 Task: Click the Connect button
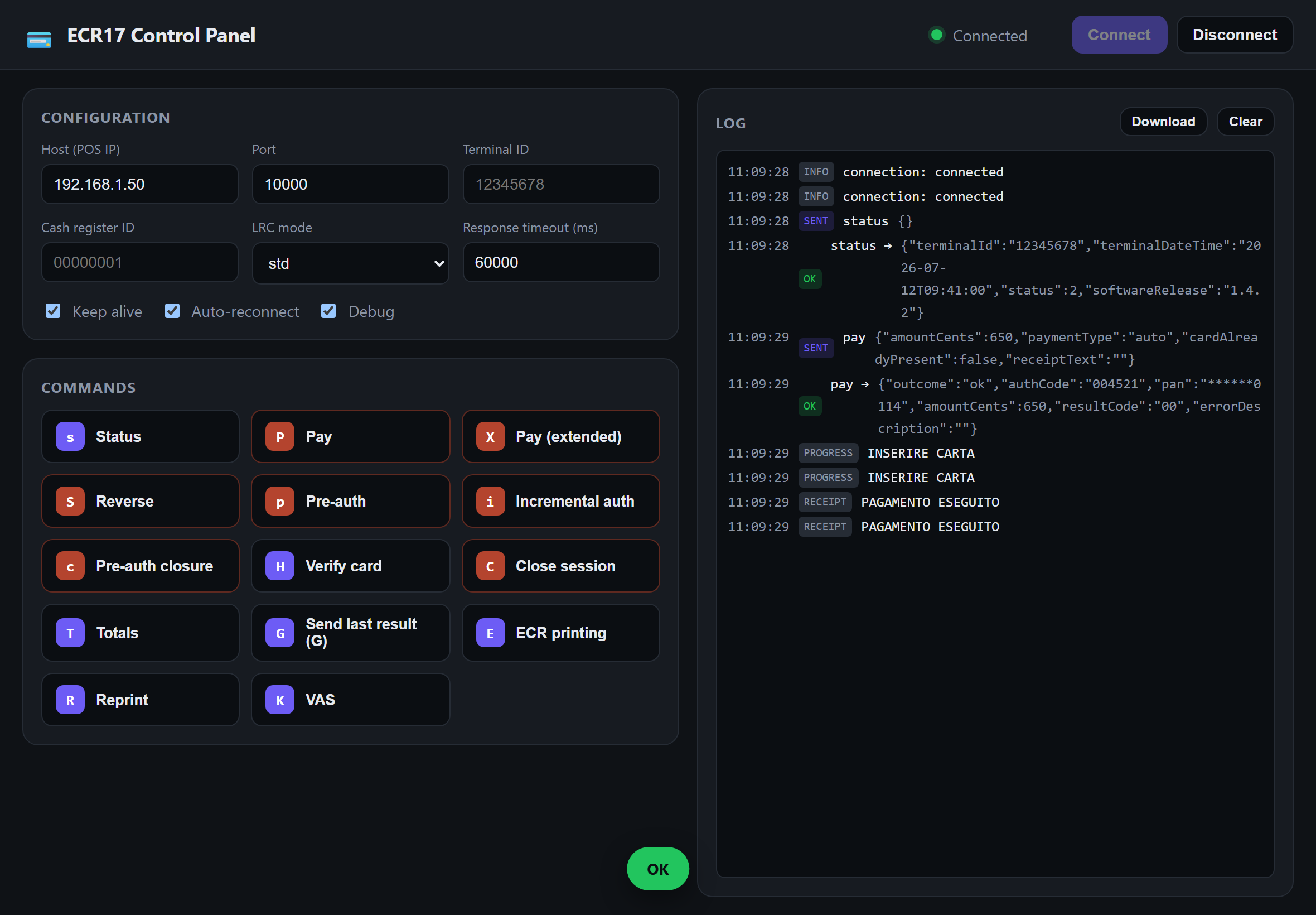pyautogui.click(x=1119, y=35)
